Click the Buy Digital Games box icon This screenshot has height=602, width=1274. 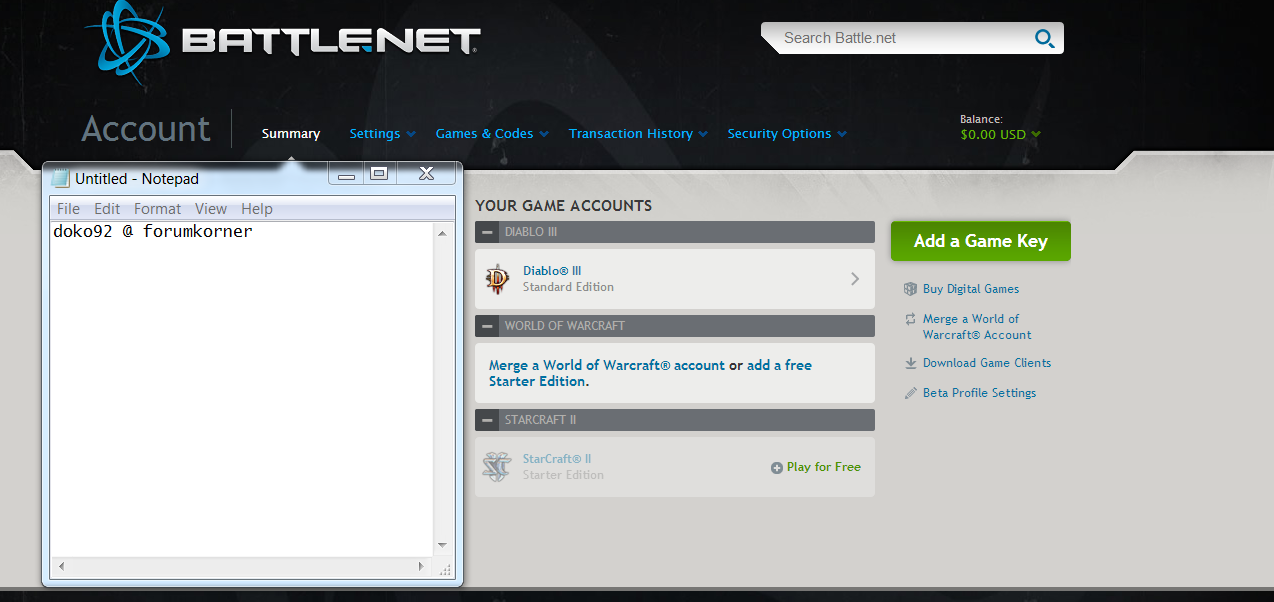pos(910,289)
